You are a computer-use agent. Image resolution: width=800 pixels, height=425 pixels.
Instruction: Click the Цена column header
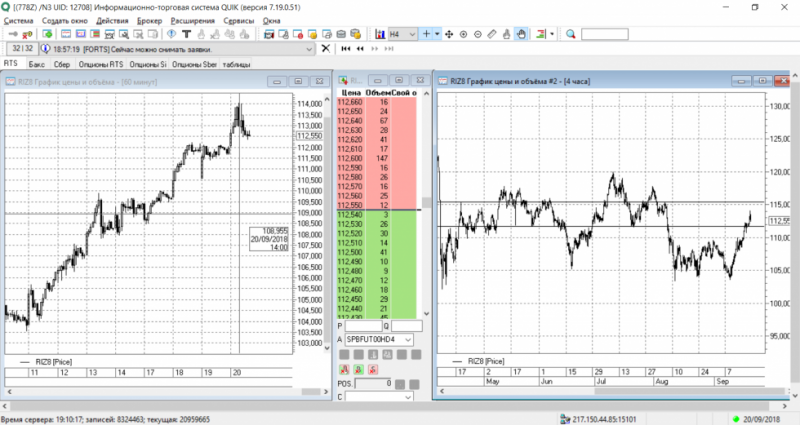coord(351,93)
